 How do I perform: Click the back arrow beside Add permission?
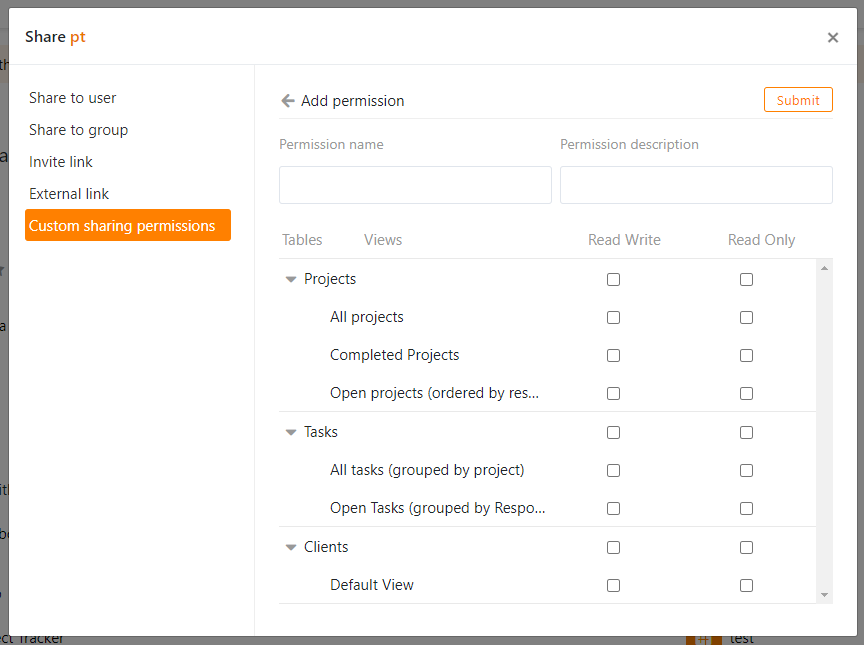(x=288, y=101)
